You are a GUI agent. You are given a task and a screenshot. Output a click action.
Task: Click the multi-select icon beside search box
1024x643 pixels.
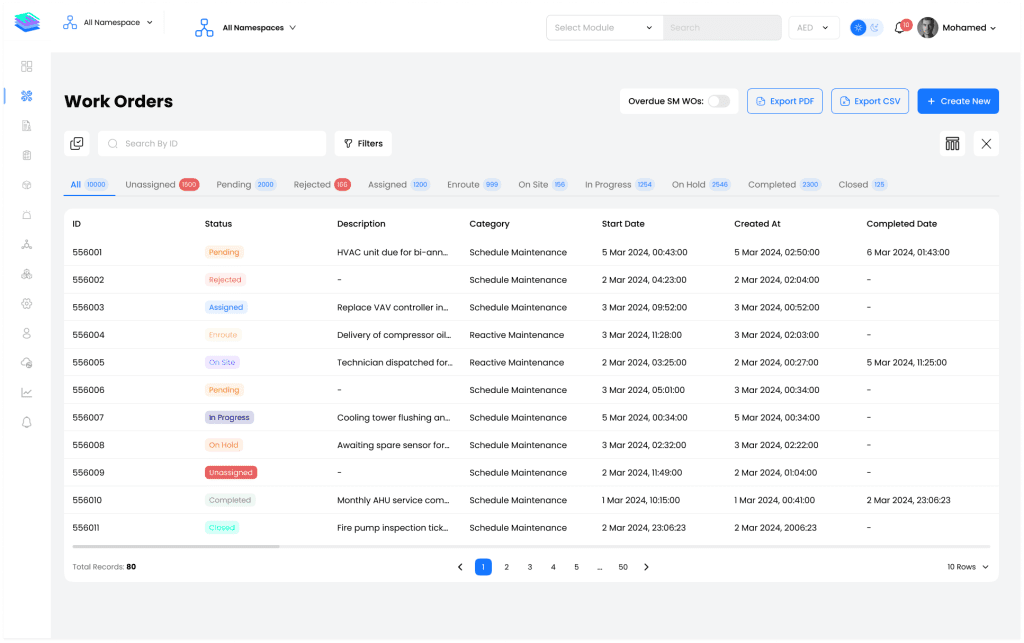77,144
